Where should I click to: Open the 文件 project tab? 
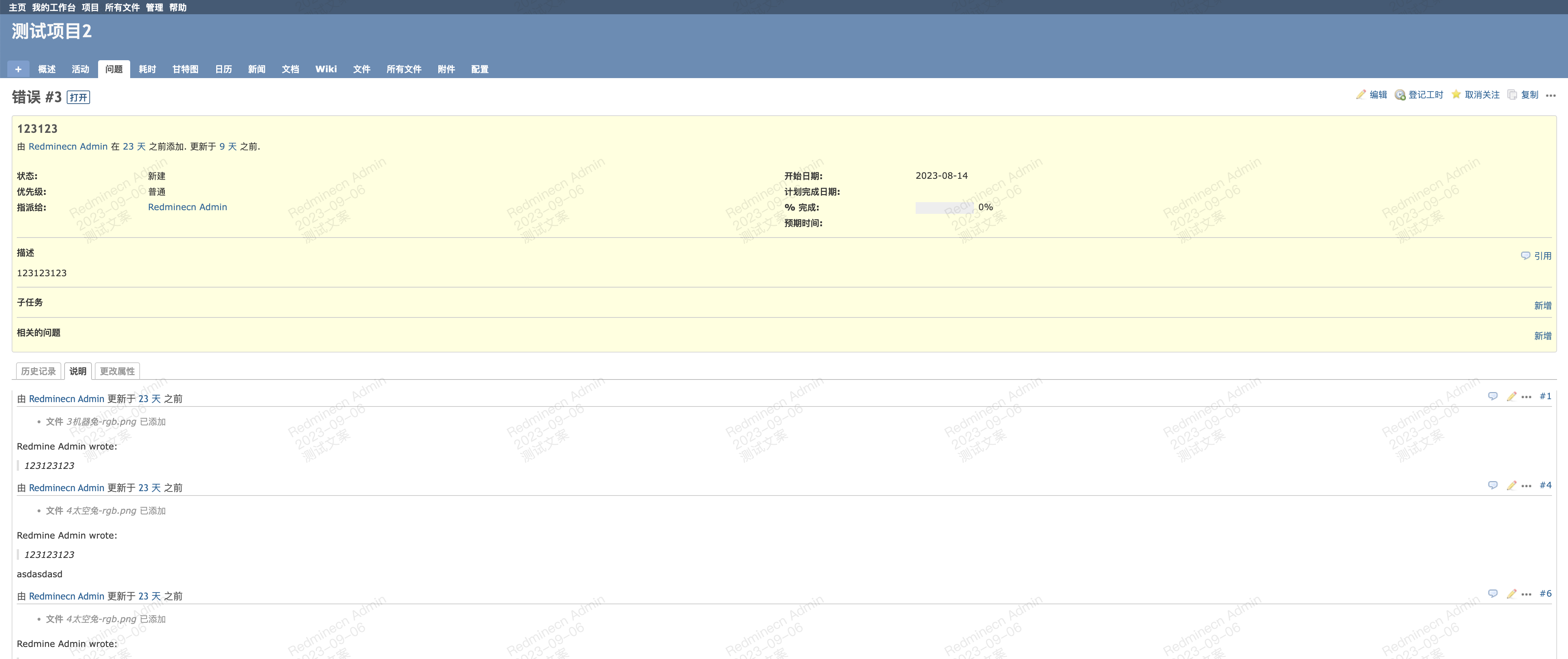pos(362,69)
